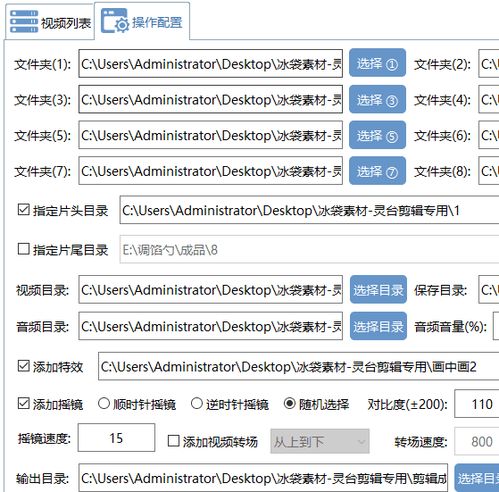Click the 选择 ① folder button
Screen dimensions: 499x492
tap(377, 63)
